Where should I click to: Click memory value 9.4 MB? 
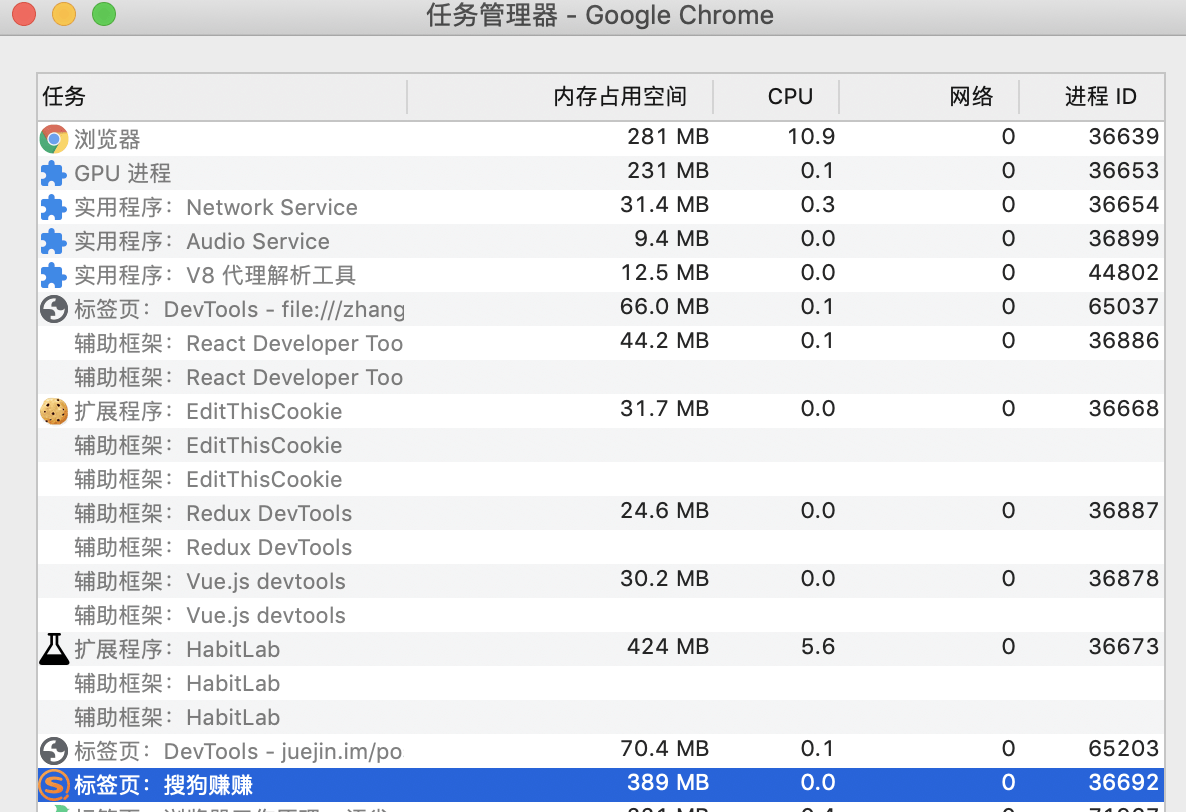click(672, 239)
